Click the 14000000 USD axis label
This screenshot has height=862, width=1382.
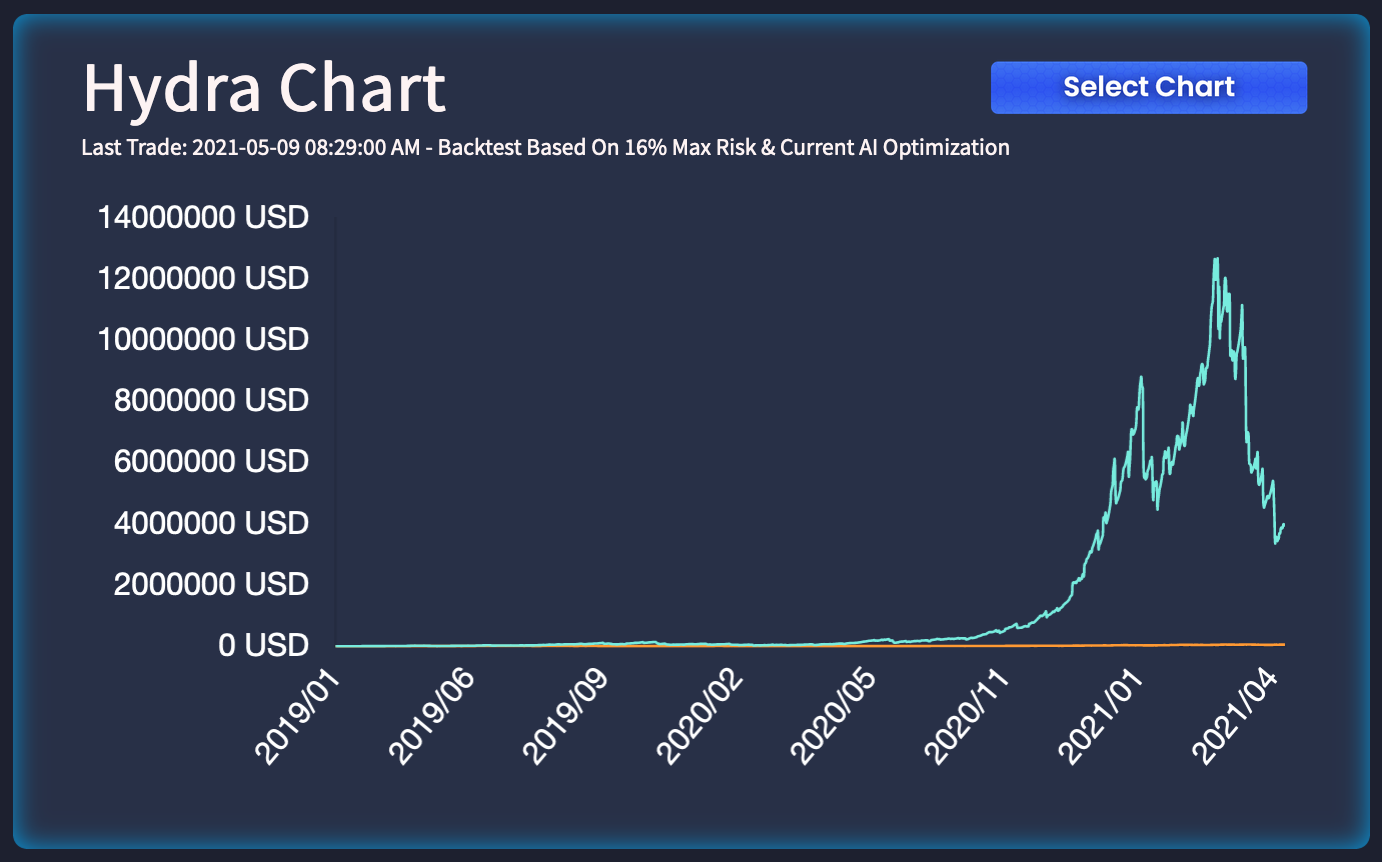click(204, 217)
